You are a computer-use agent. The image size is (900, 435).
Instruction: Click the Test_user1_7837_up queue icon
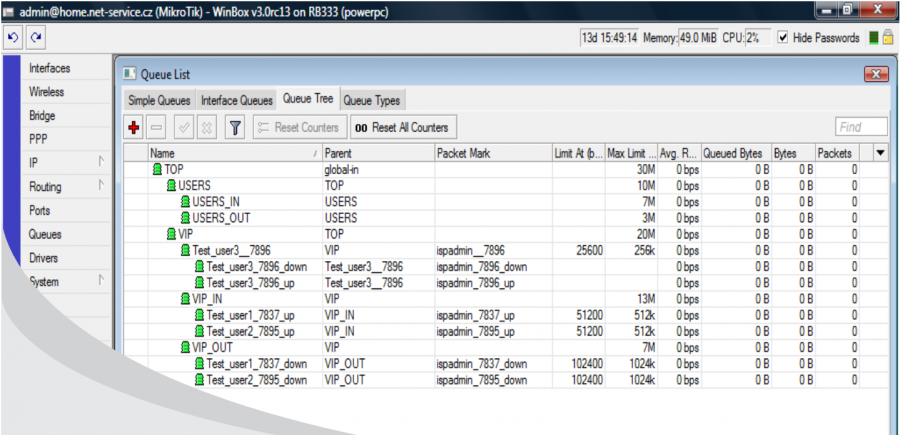pos(199,315)
